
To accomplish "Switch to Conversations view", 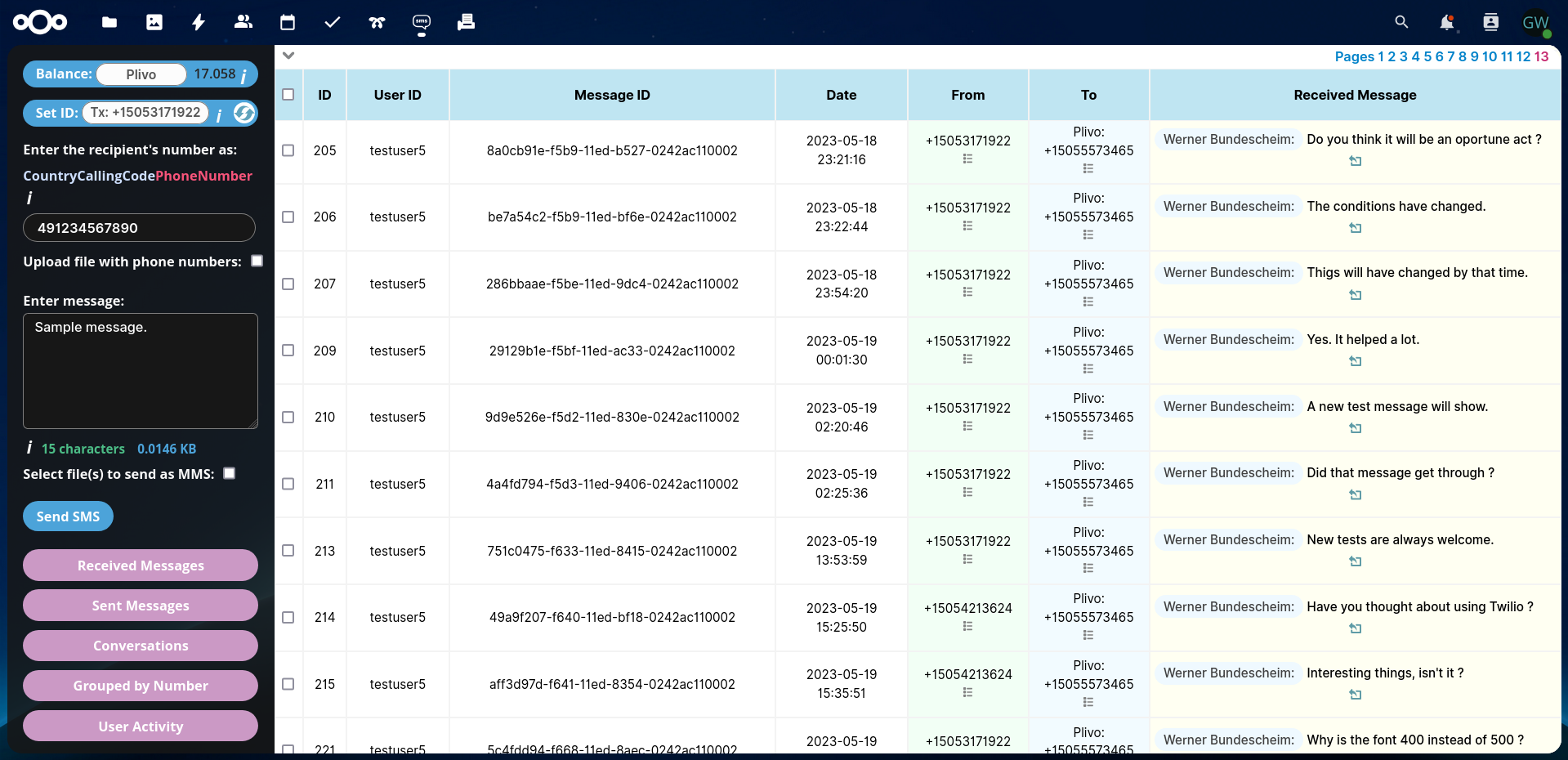I will click(x=141, y=646).
